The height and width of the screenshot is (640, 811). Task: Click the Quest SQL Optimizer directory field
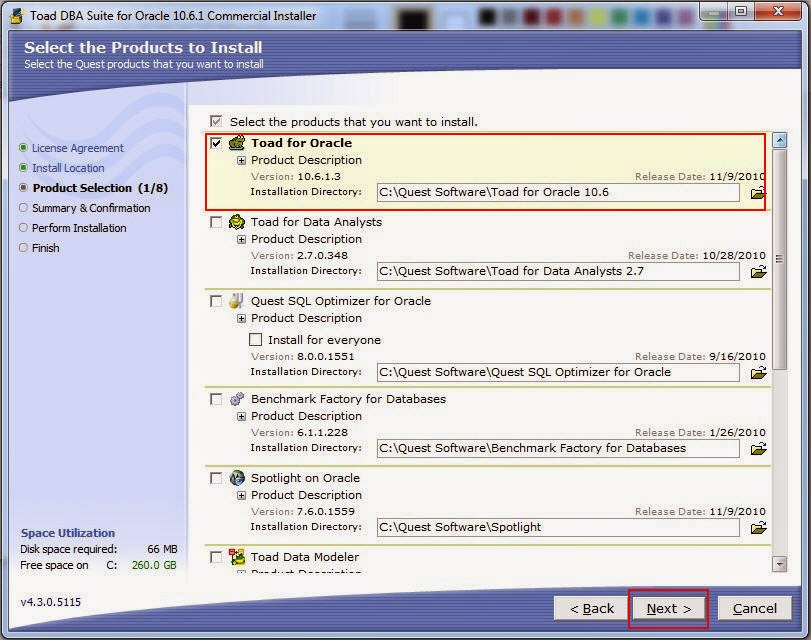558,373
